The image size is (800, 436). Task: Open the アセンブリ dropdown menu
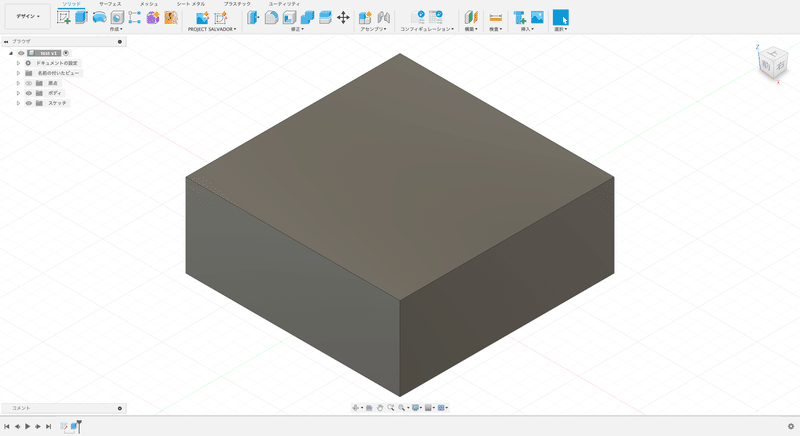(373, 29)
